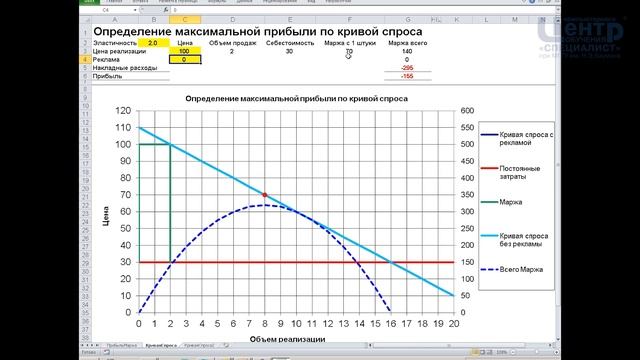Switch to the 'Кривая спроса2' sheet tab

pos(199,345)
